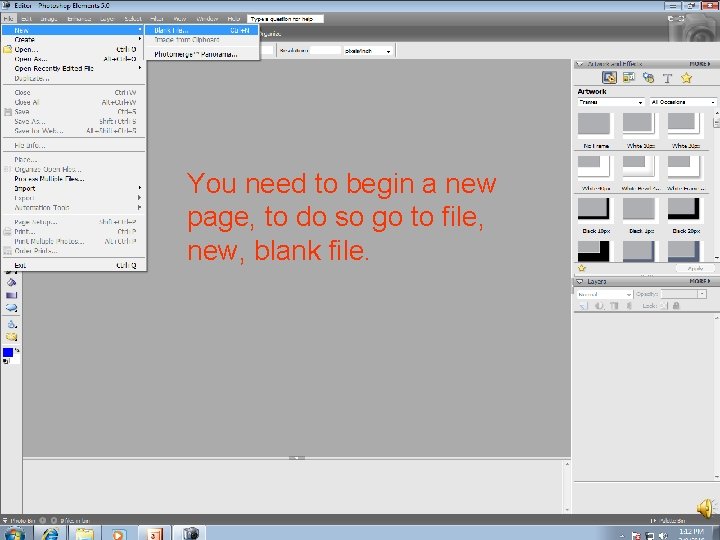Select the Custom Shape tool
Viewport: 720px width, 540px height.
[11, 308]
